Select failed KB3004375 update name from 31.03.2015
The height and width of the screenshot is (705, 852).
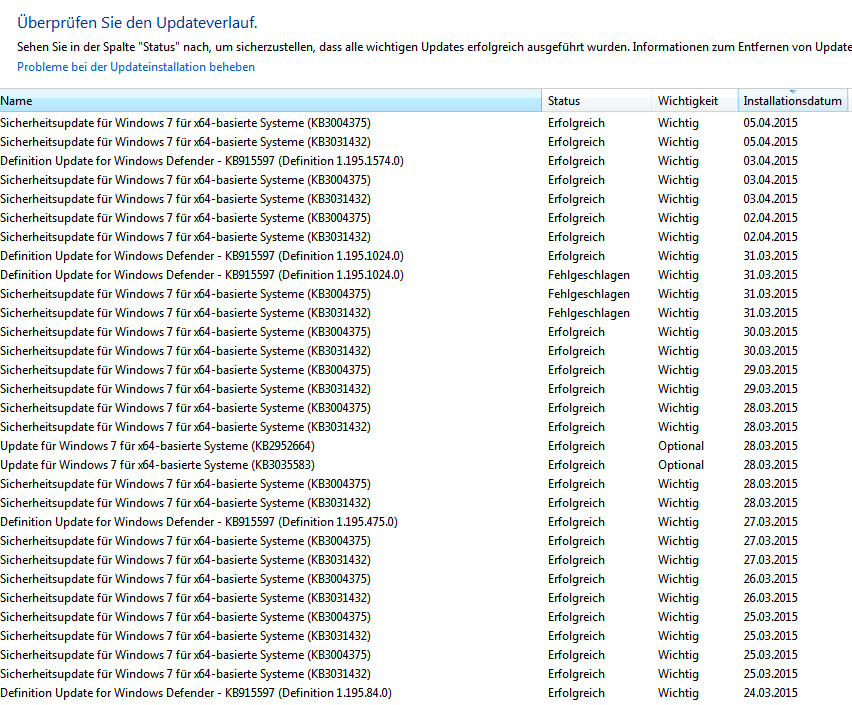[x=185, y=294]
